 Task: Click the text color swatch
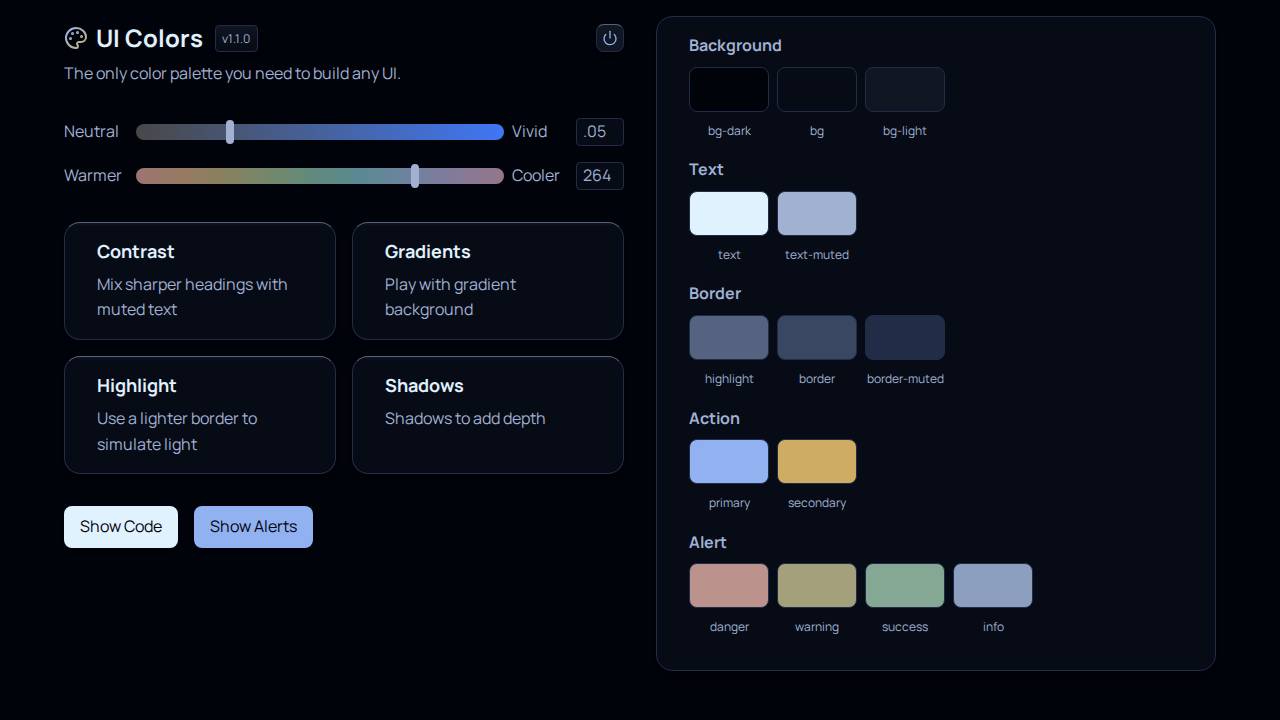pyautogui.click(x=728, y=213)
